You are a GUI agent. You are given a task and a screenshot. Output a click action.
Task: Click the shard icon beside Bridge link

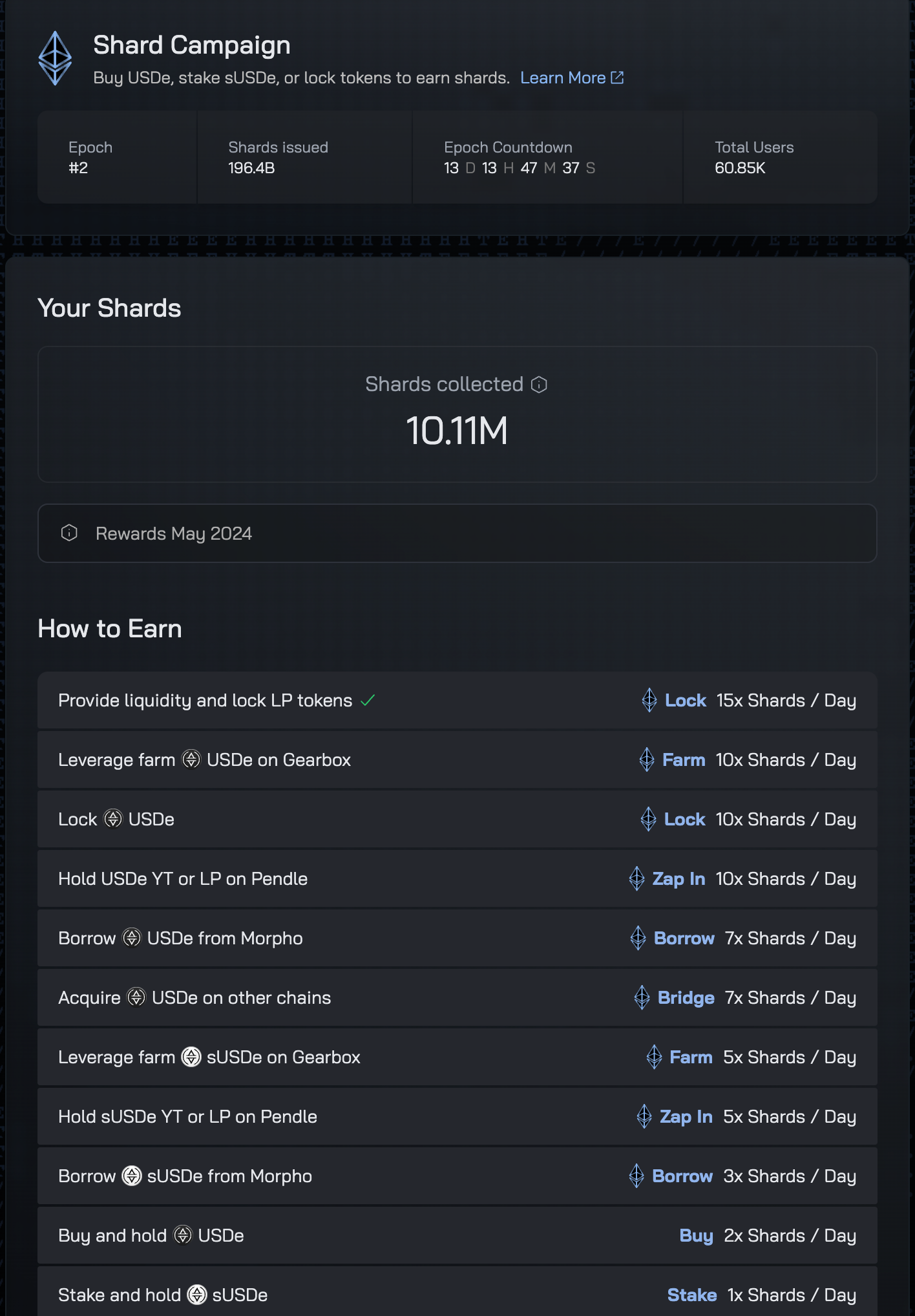(x=642, y=997)
